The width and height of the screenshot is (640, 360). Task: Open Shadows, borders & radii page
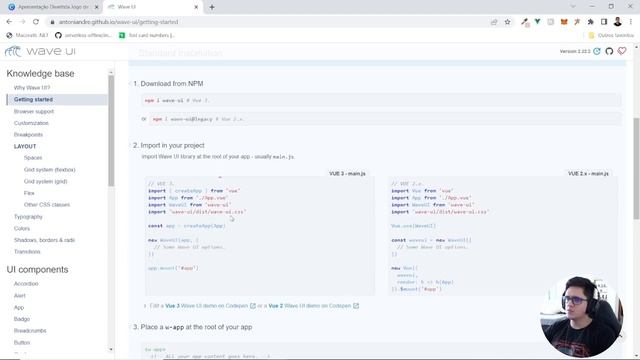click(44, 240)
